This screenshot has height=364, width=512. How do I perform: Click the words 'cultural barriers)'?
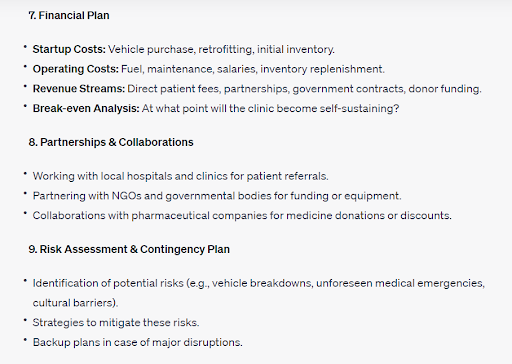pos(75,303)
